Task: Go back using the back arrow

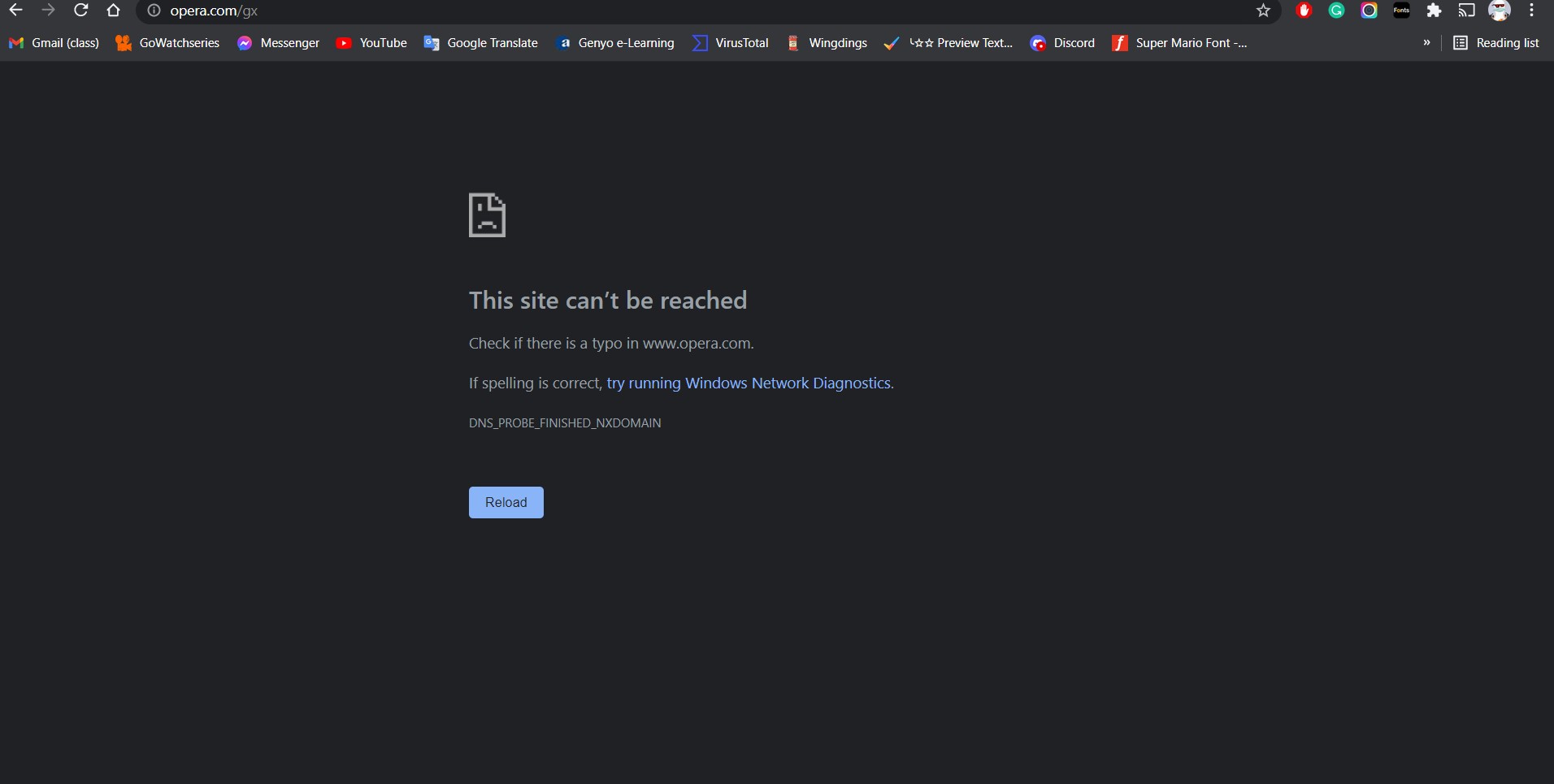Action: [16, 11]
